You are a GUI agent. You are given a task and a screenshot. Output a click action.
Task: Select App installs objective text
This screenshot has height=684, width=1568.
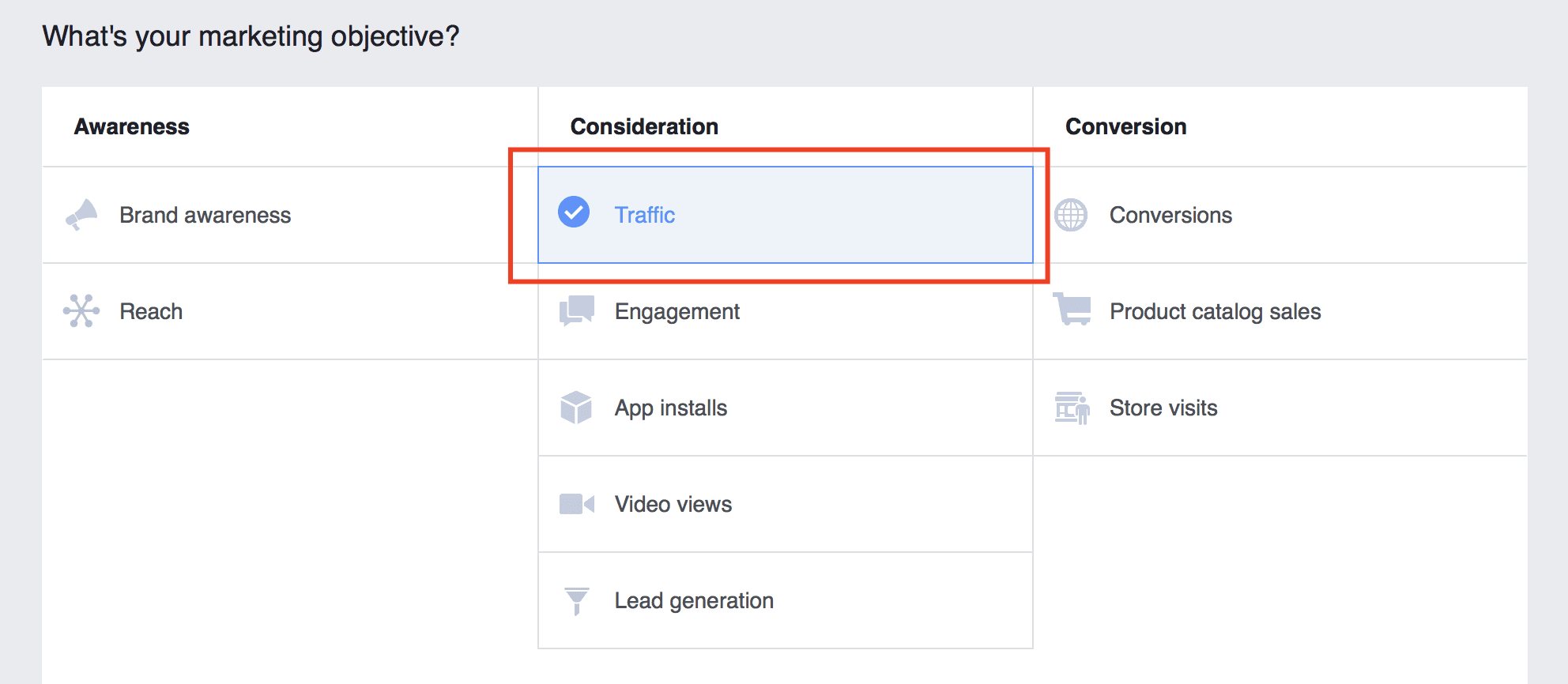point(670,408)
